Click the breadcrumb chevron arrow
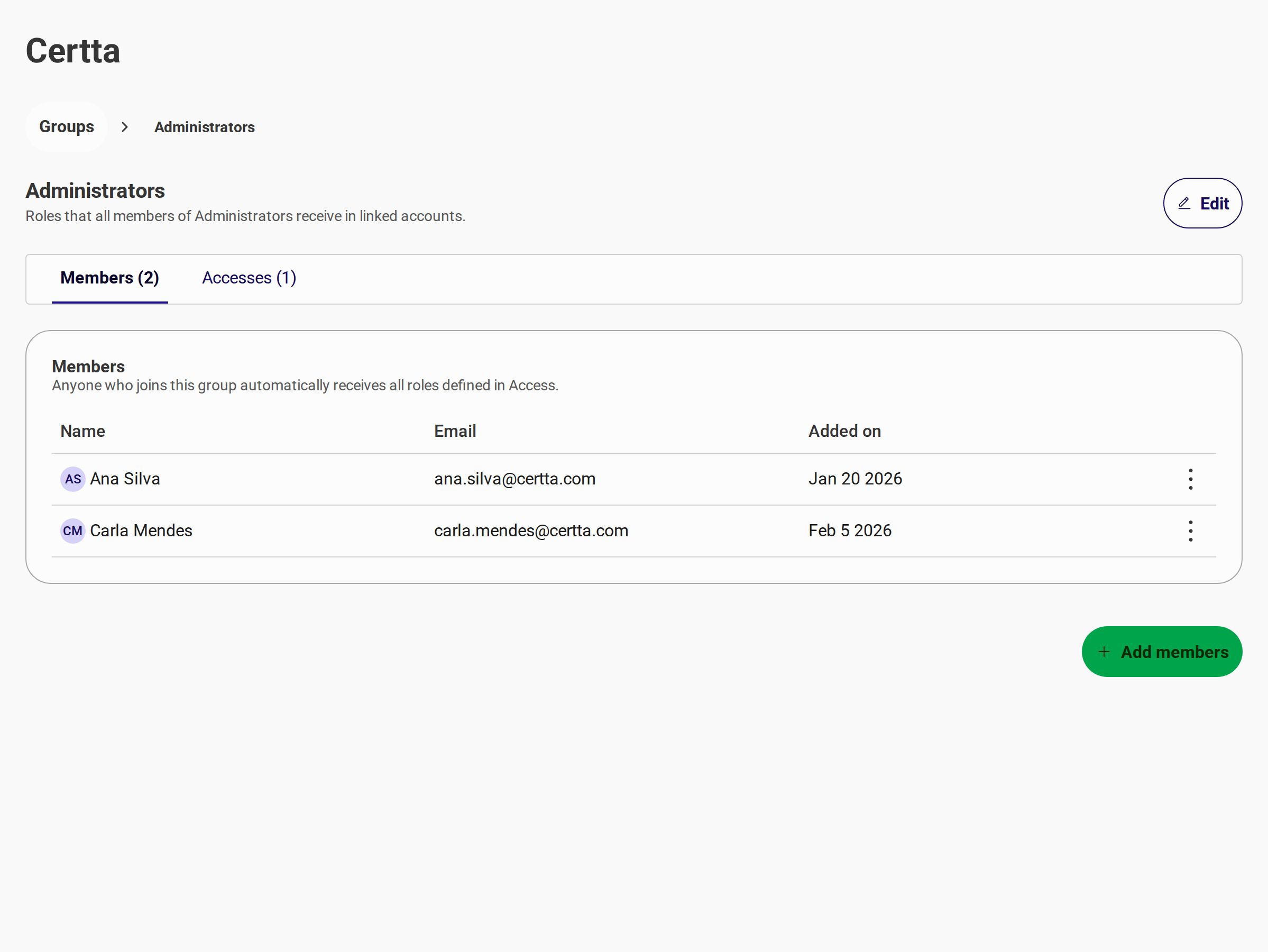Image resolution: width=1268 pixels, height=952 pixels. (124, 127)
